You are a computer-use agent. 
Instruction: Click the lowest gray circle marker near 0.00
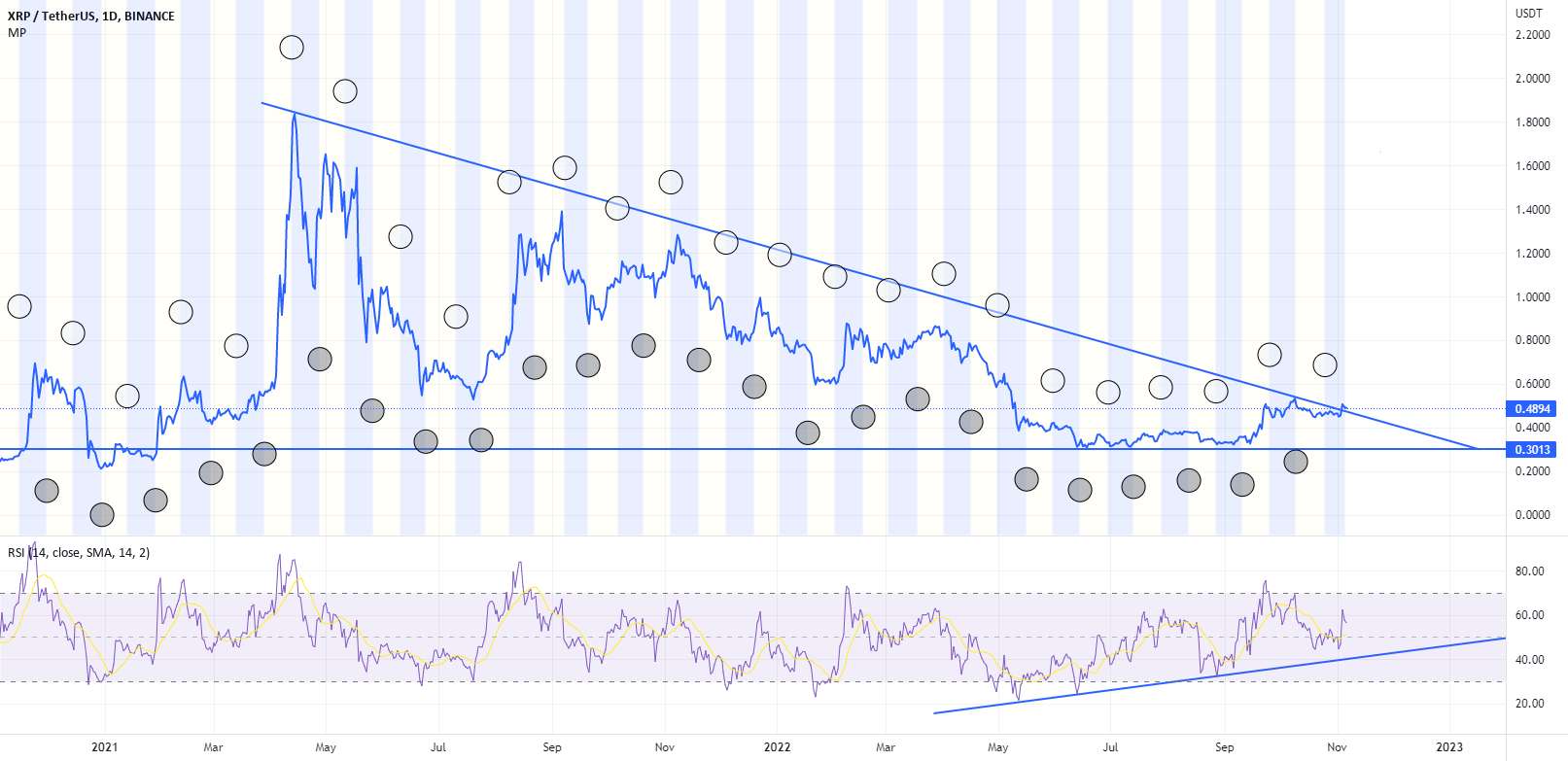(x=102, y=515)
